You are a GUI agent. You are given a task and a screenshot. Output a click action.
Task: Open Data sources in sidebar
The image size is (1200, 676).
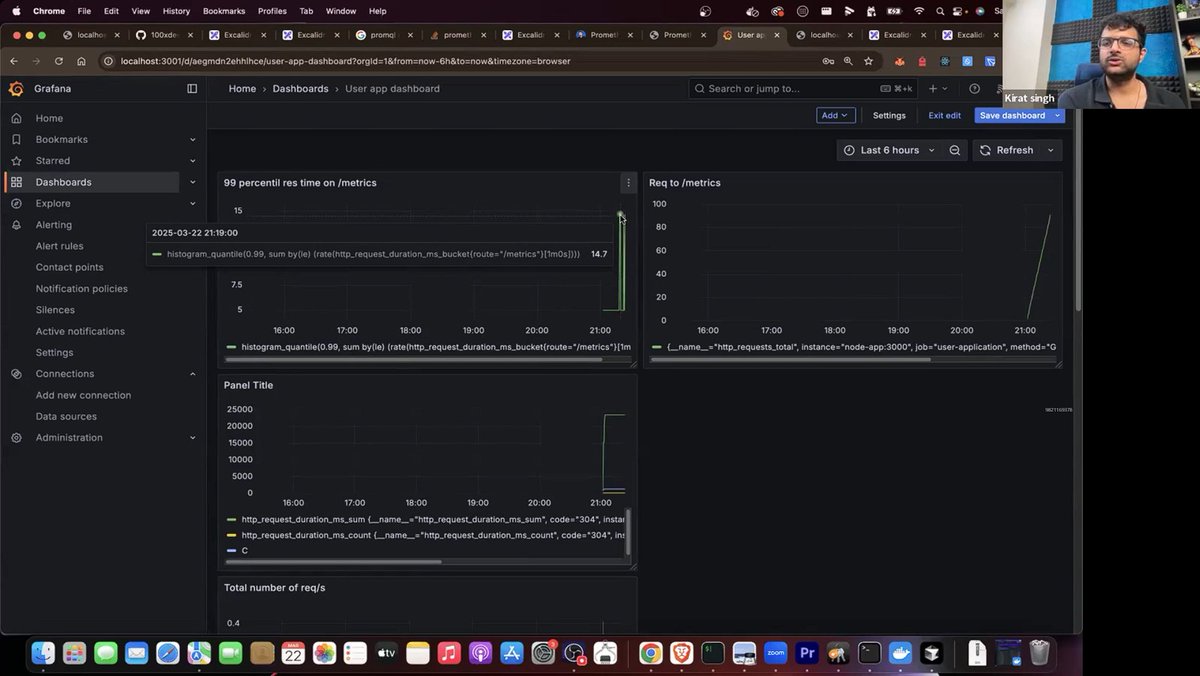coord(66,417)
